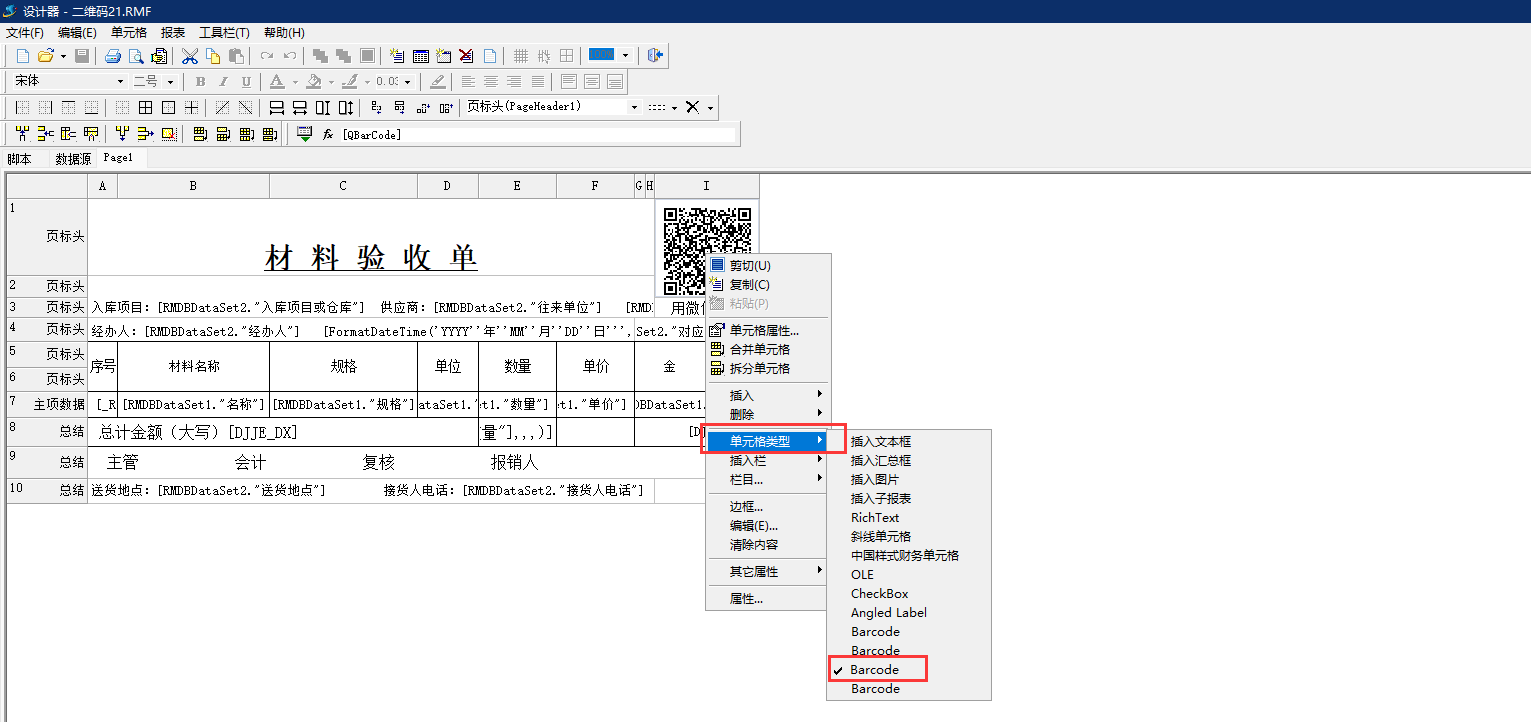
Task: Click the [QBarCode] formula input field
Action: pyautogui.click(x=536, y=134)
